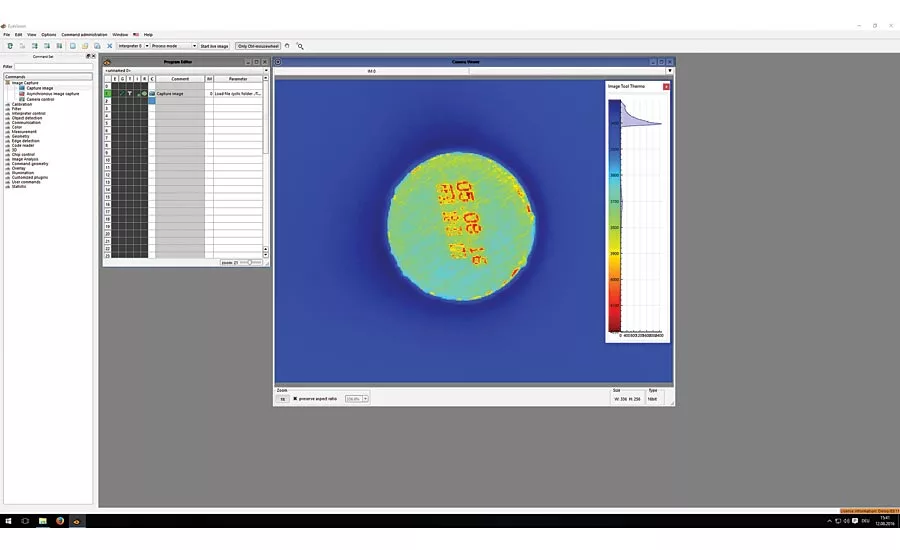Undock the Command Set panel
900x550 pixels.
(x=88, y=56)
